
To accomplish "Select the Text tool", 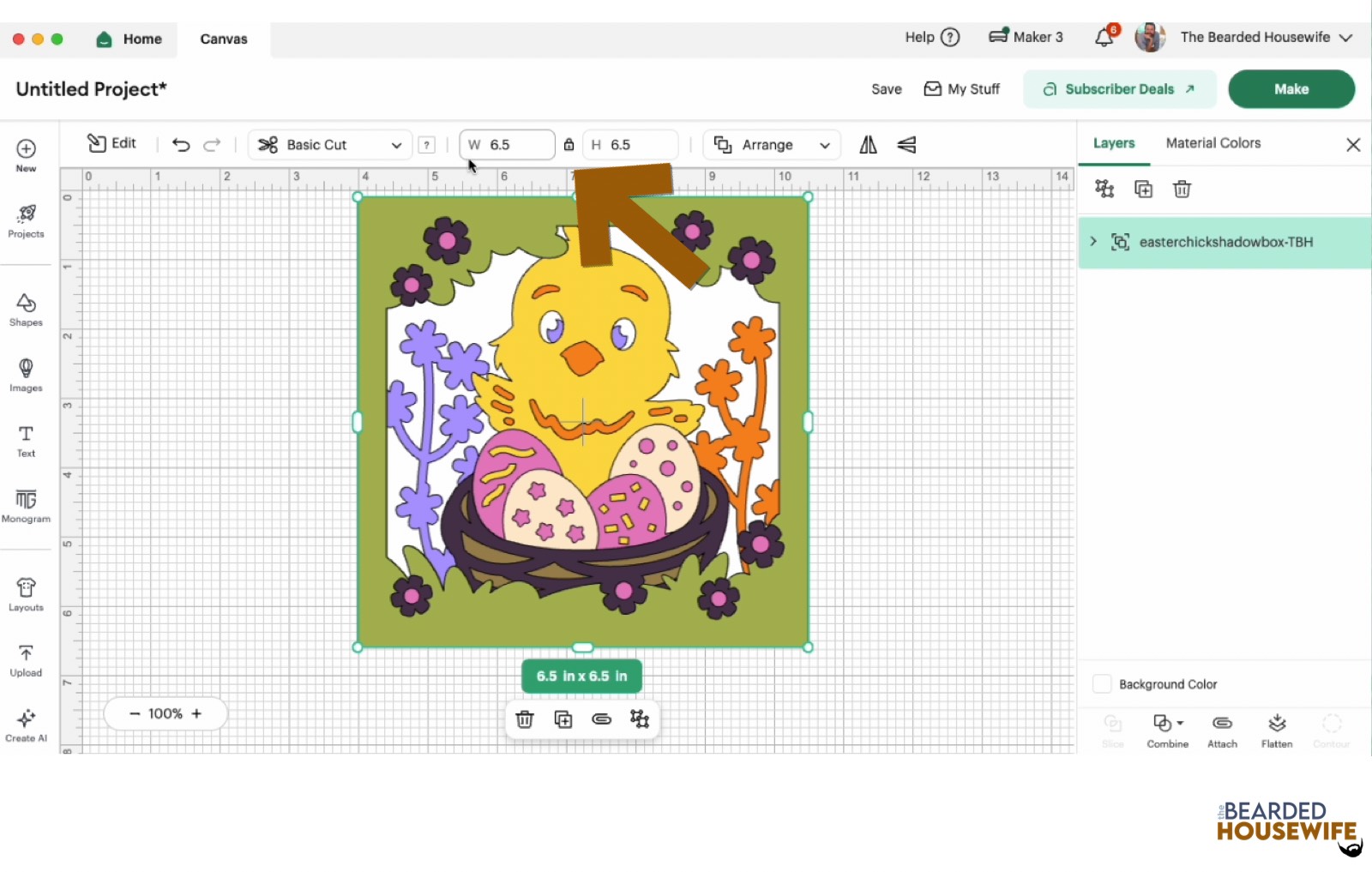I will [26, 440].
